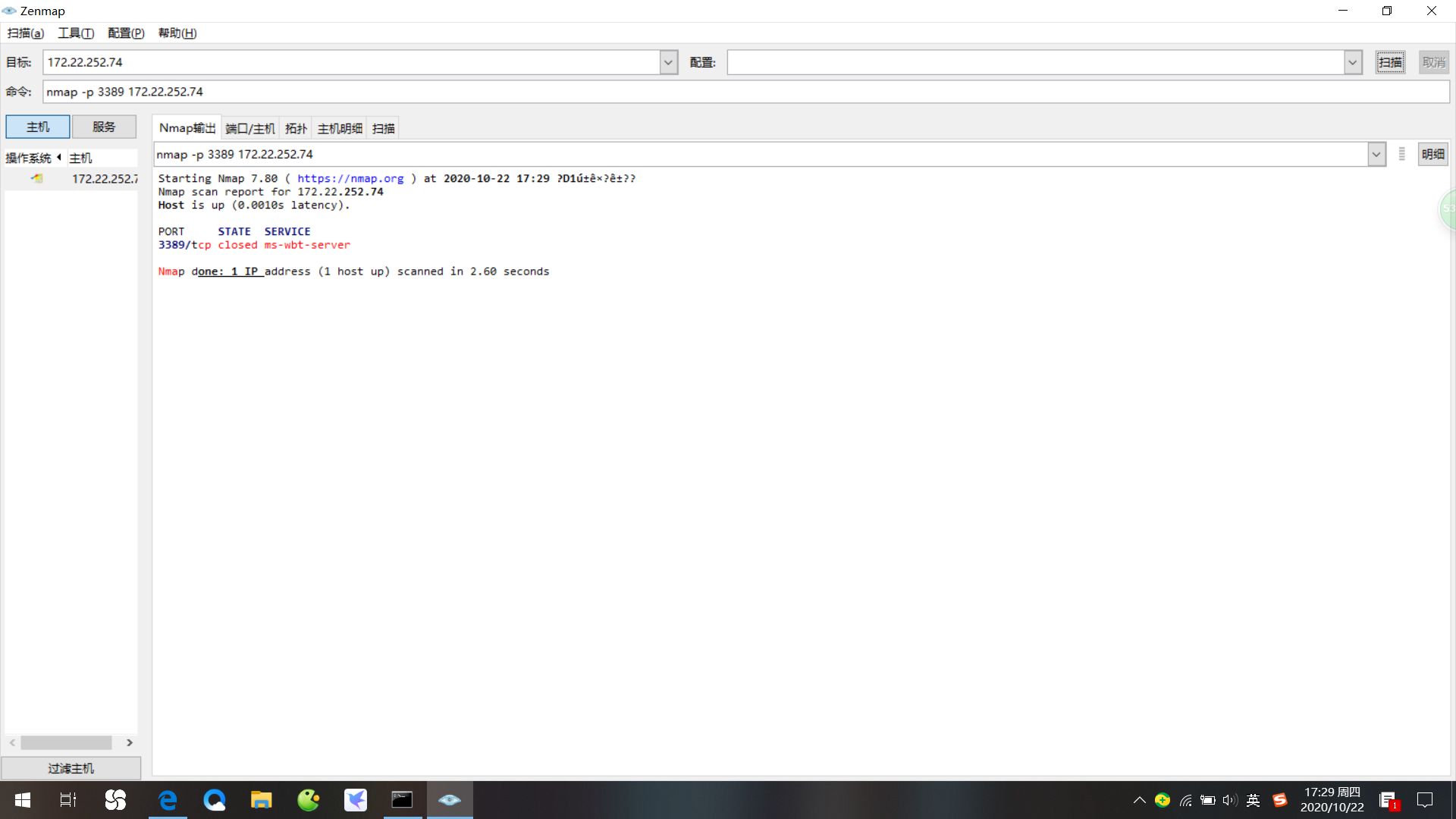Click the Zenmap eye icon in taskbar
The height and width of the screenshot is (819, 1456).
click(x=450, y=800)
